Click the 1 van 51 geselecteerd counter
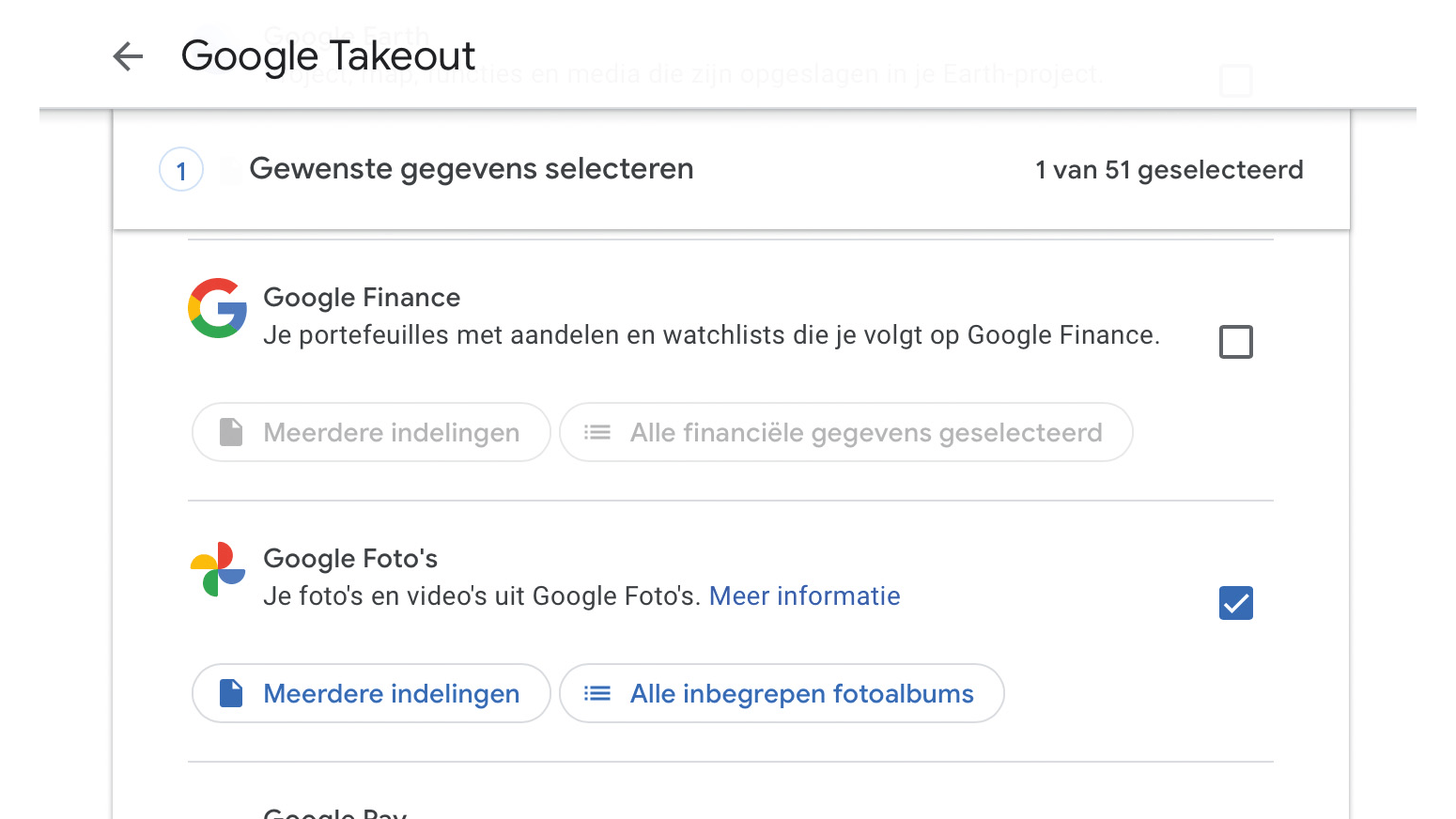This screenshot has width=1456, height=819. pos(1169,170)
